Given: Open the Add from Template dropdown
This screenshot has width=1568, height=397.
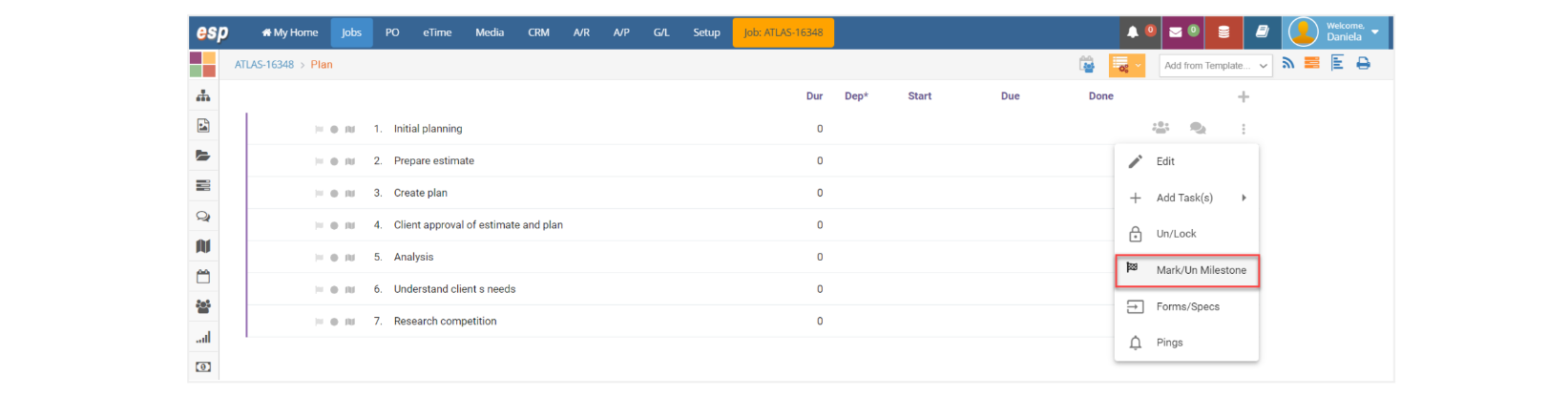Looking at the screenshot, I should coord(1216,66).
